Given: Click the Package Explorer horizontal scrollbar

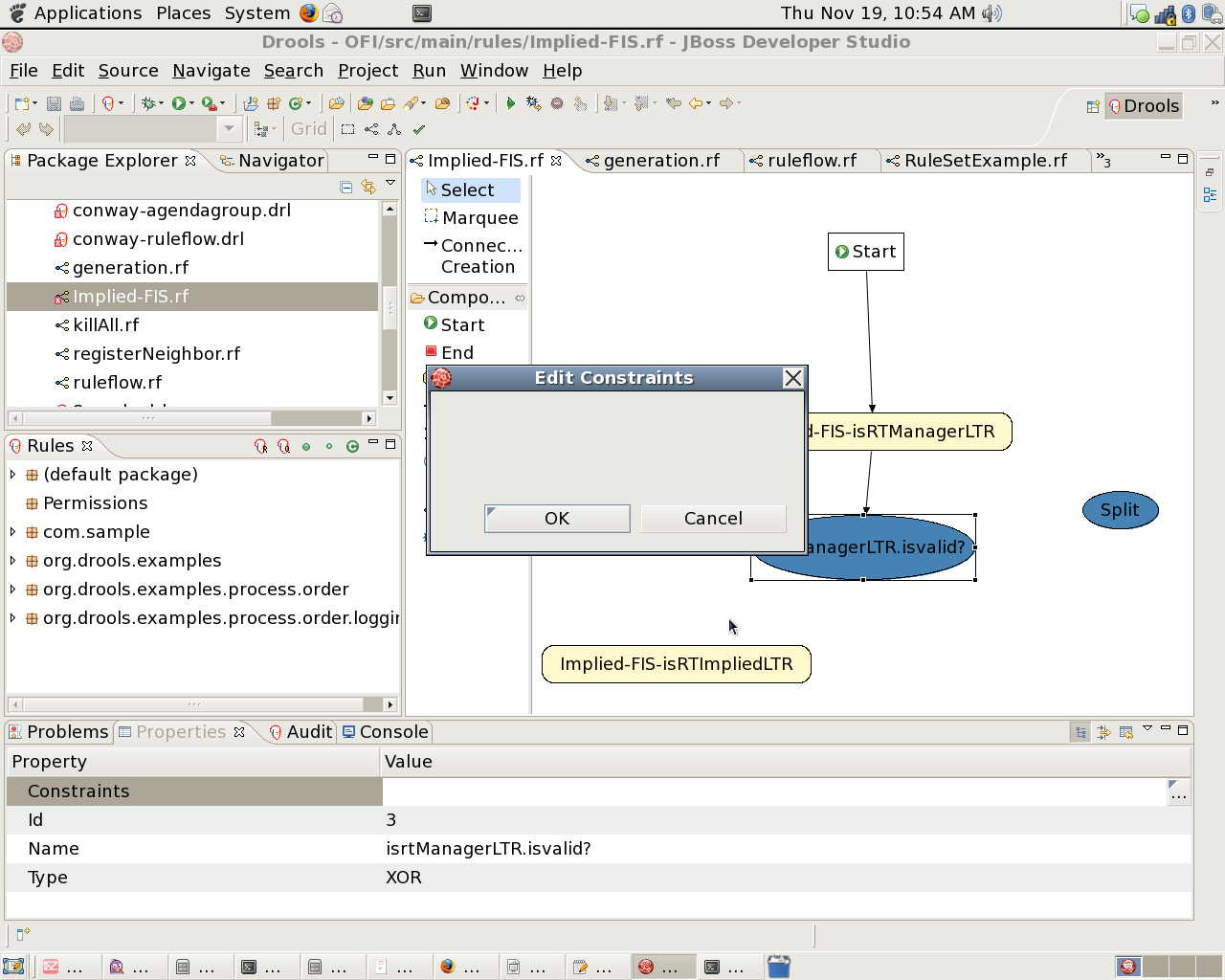Looking at the screenshot, I should tap(148, 418).
